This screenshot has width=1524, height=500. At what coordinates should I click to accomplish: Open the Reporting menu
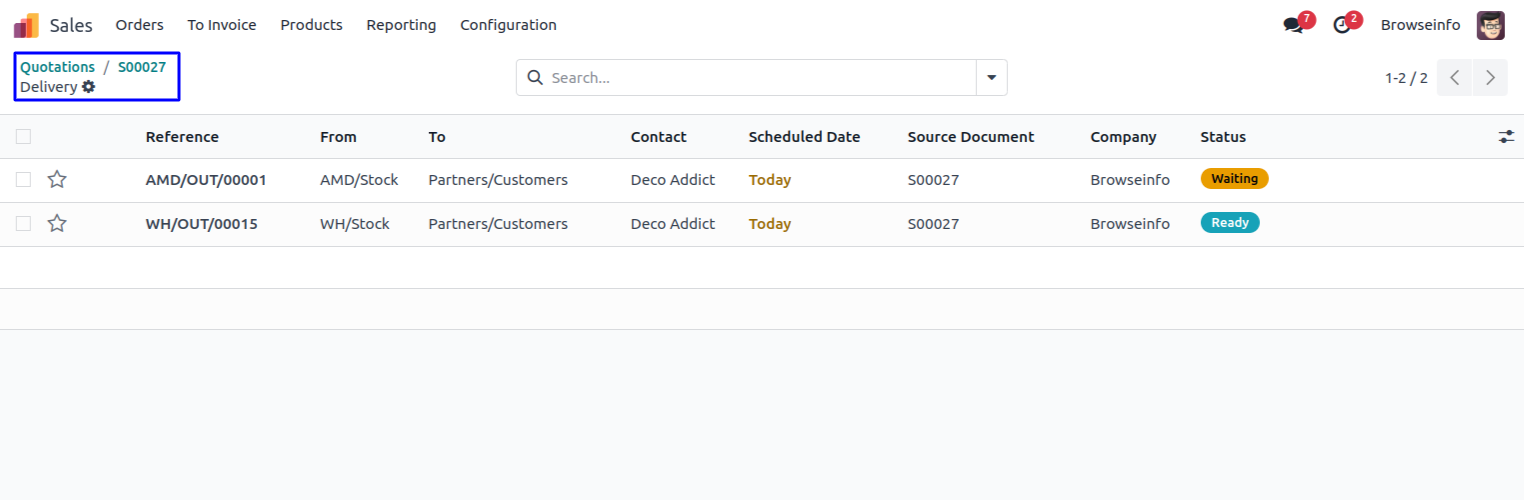click(401, 25)
